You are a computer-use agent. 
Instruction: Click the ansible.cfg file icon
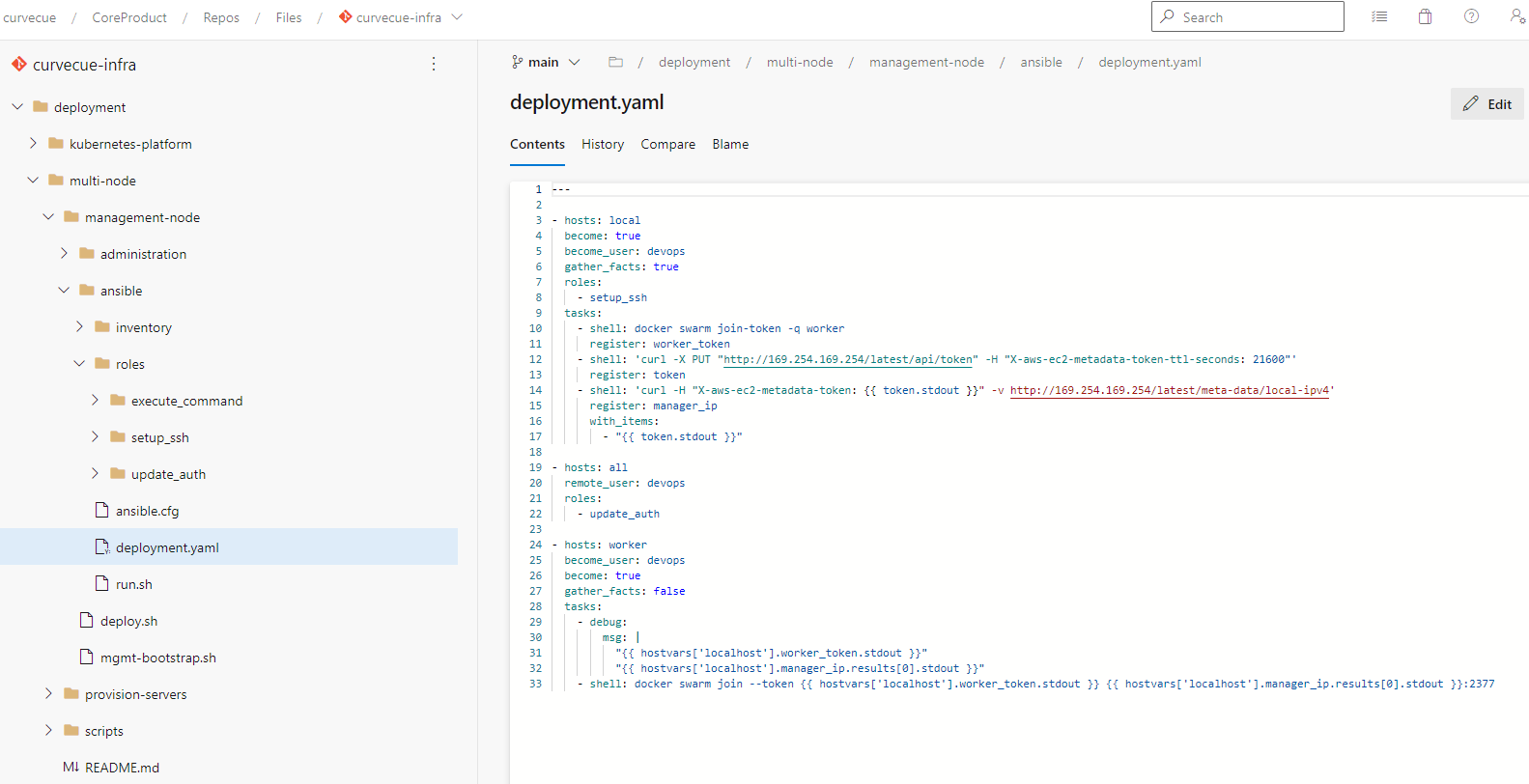pyautogui.click(x=101, y=510)
